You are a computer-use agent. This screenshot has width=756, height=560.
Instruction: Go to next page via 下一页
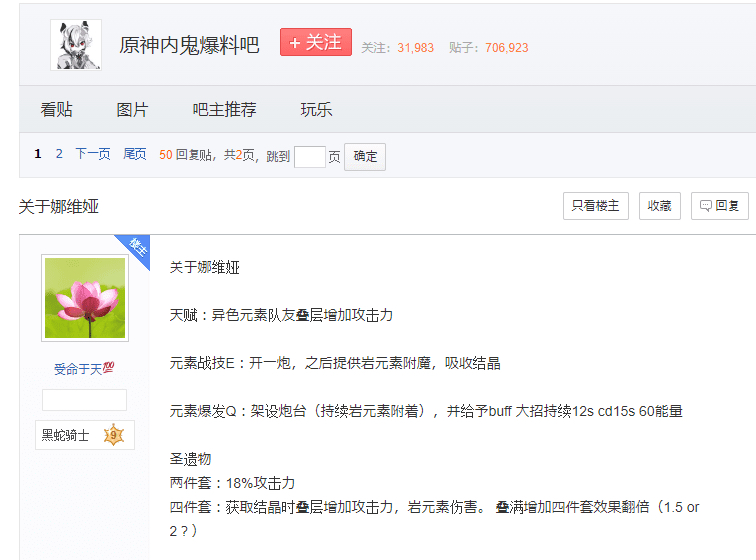93,154
